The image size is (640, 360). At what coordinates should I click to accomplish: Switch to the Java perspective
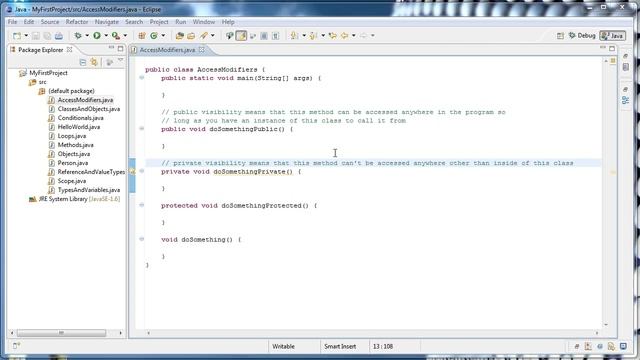click(x=612, y=36)
